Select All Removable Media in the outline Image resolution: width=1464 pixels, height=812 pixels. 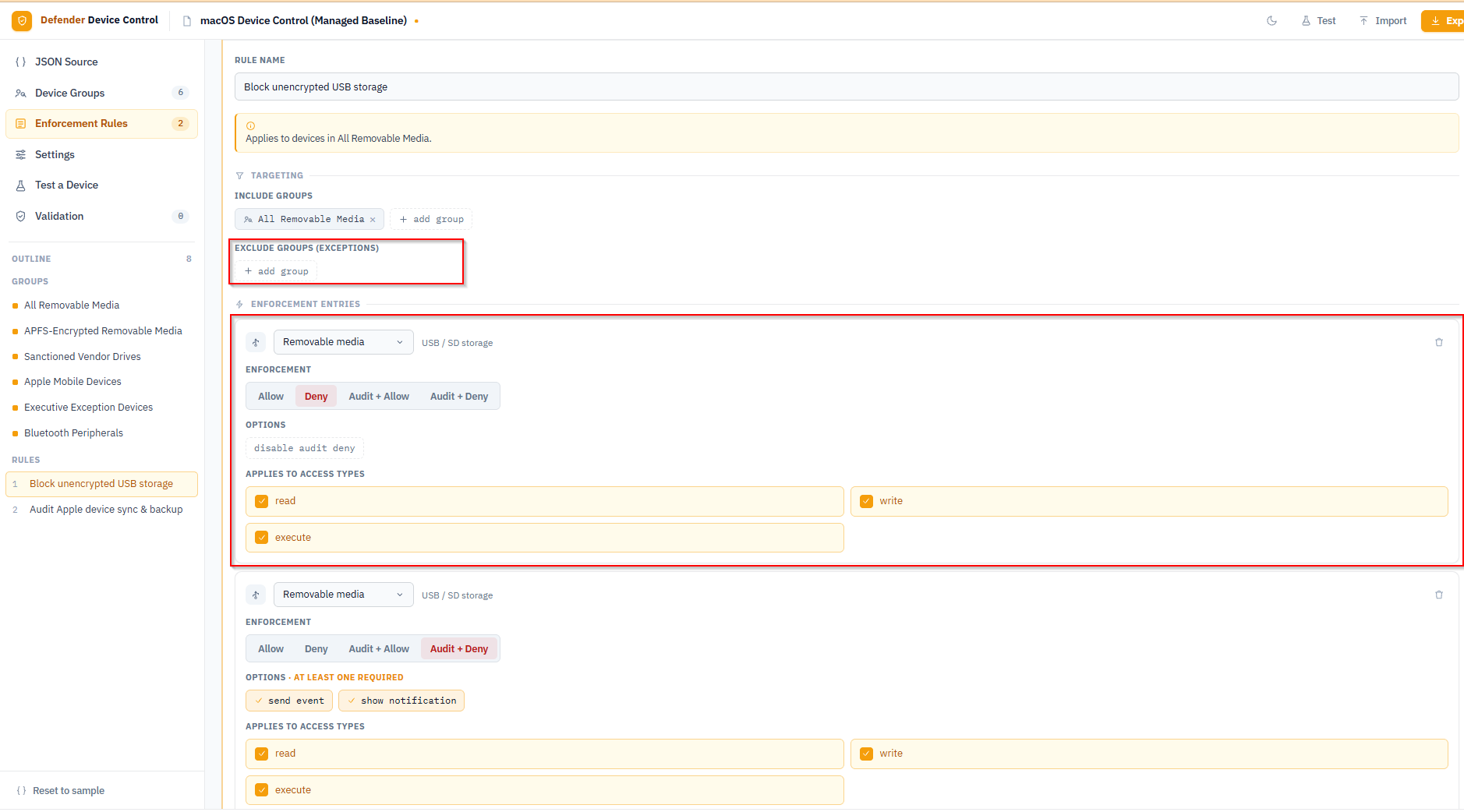pos(102,305)
